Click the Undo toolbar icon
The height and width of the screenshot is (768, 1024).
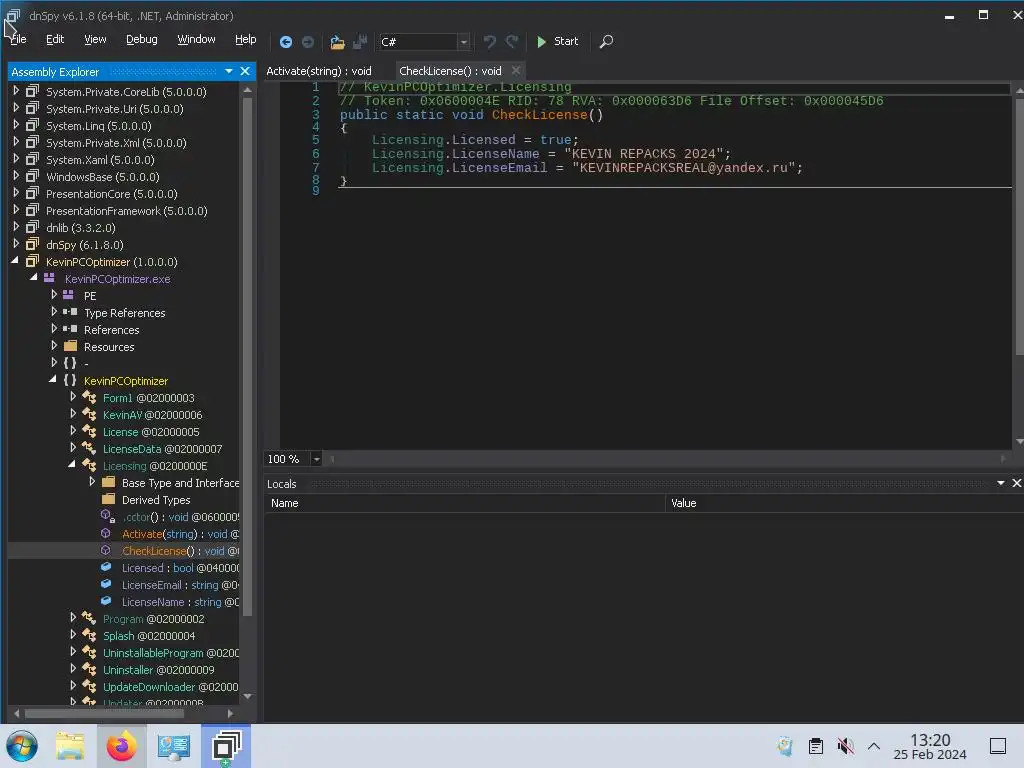click(x=489, y=42)
